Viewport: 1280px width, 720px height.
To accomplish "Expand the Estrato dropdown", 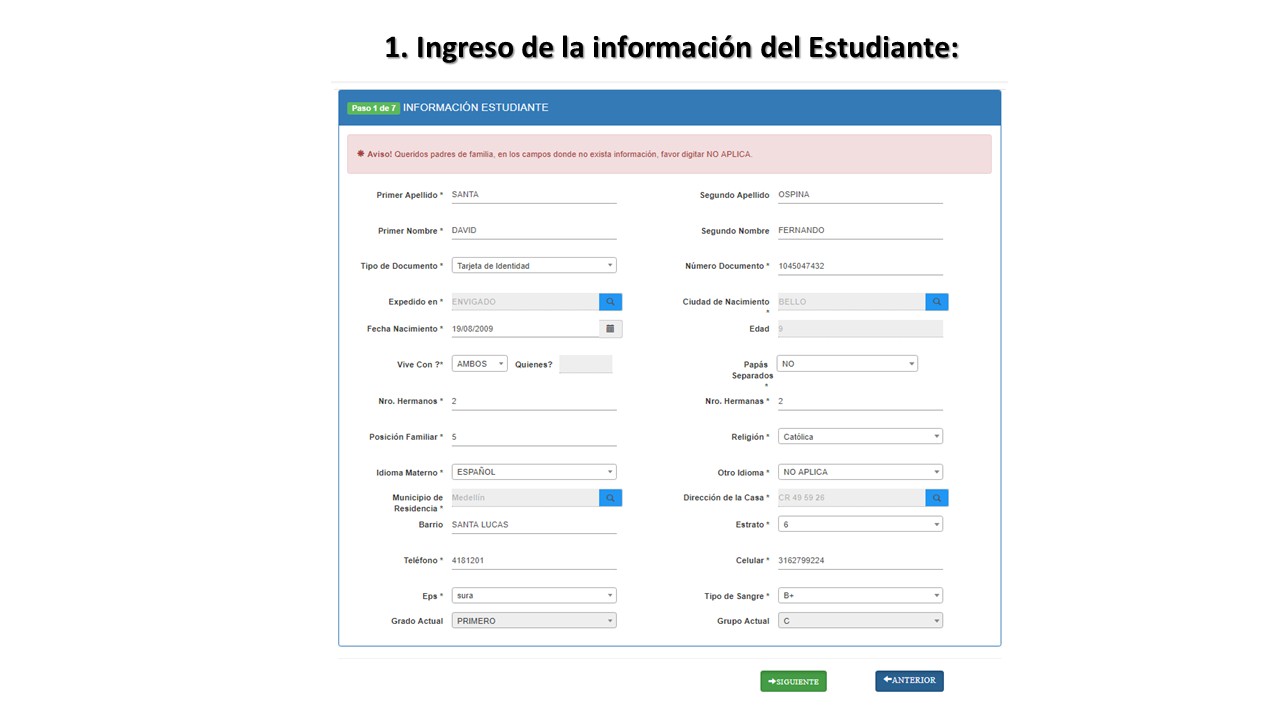I will pos(860,525).
